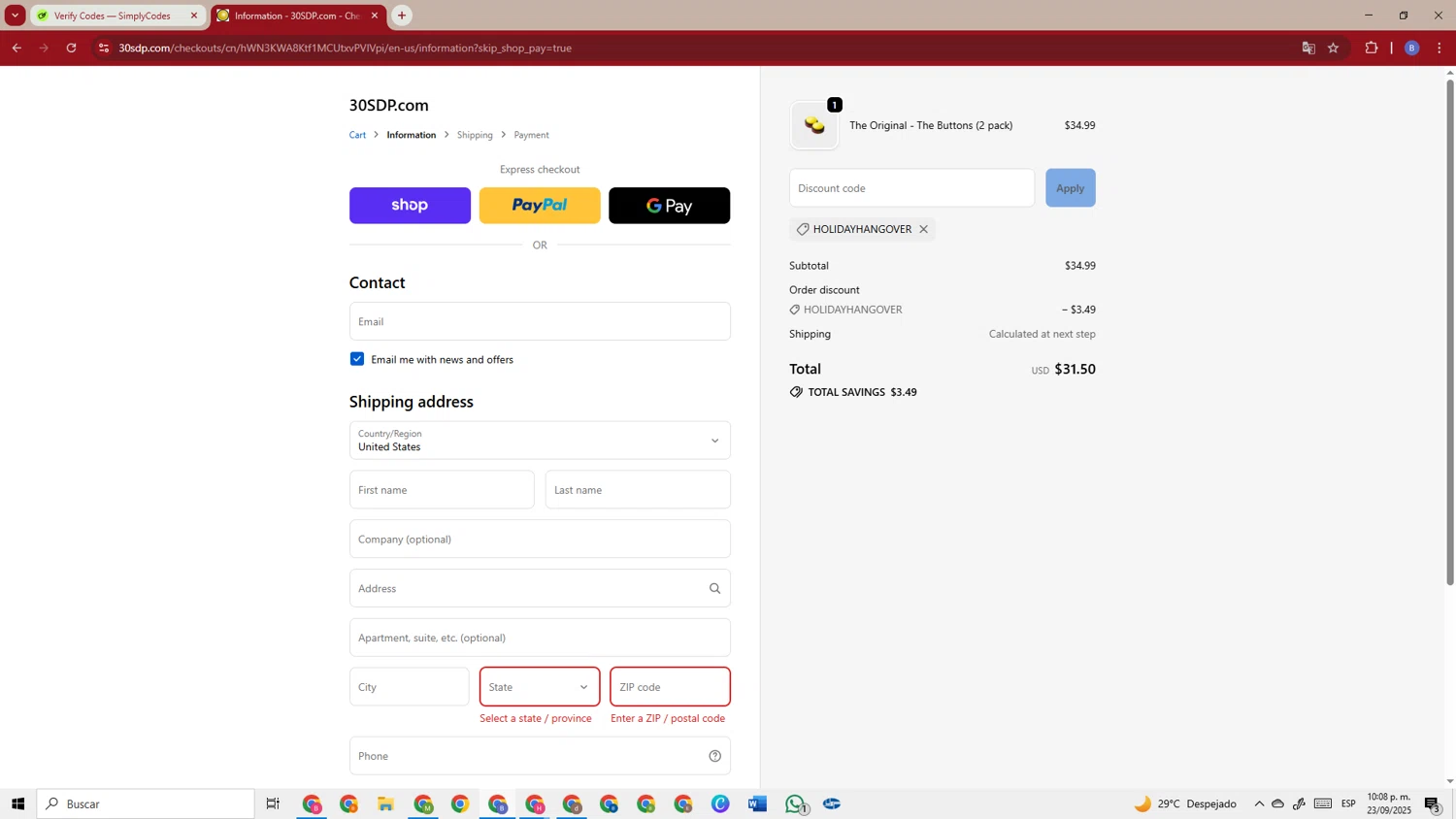Click the Email input field

pos(540,321)
